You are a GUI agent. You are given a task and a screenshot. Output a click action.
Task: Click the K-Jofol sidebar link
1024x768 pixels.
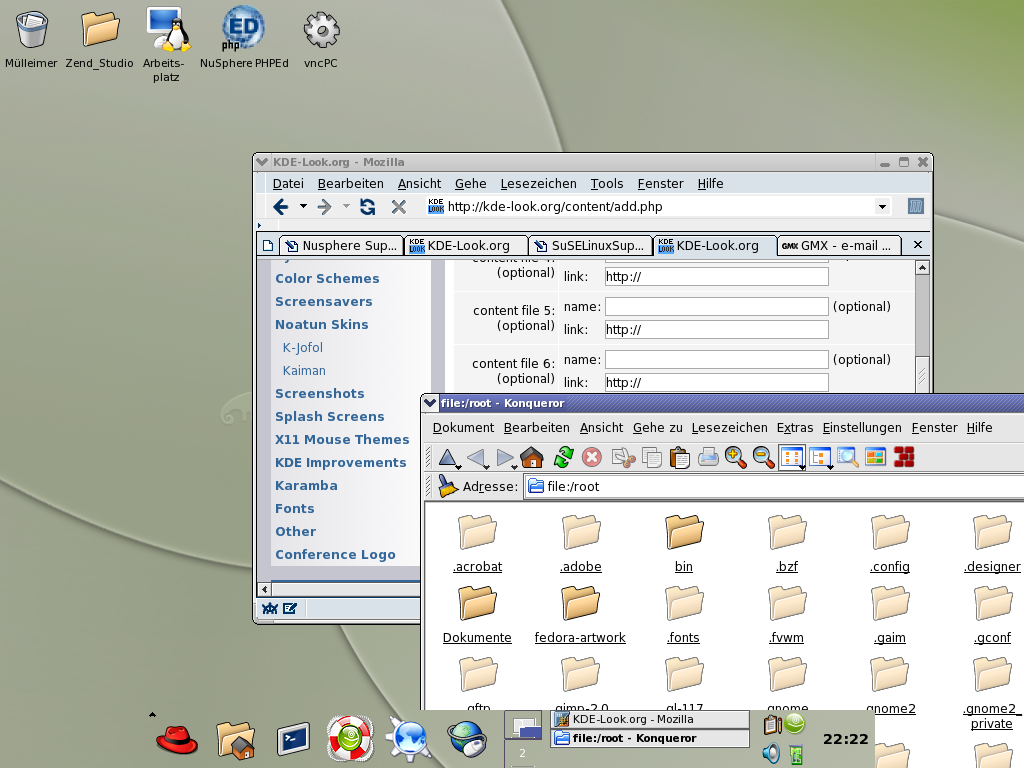[x=302, y=347]
